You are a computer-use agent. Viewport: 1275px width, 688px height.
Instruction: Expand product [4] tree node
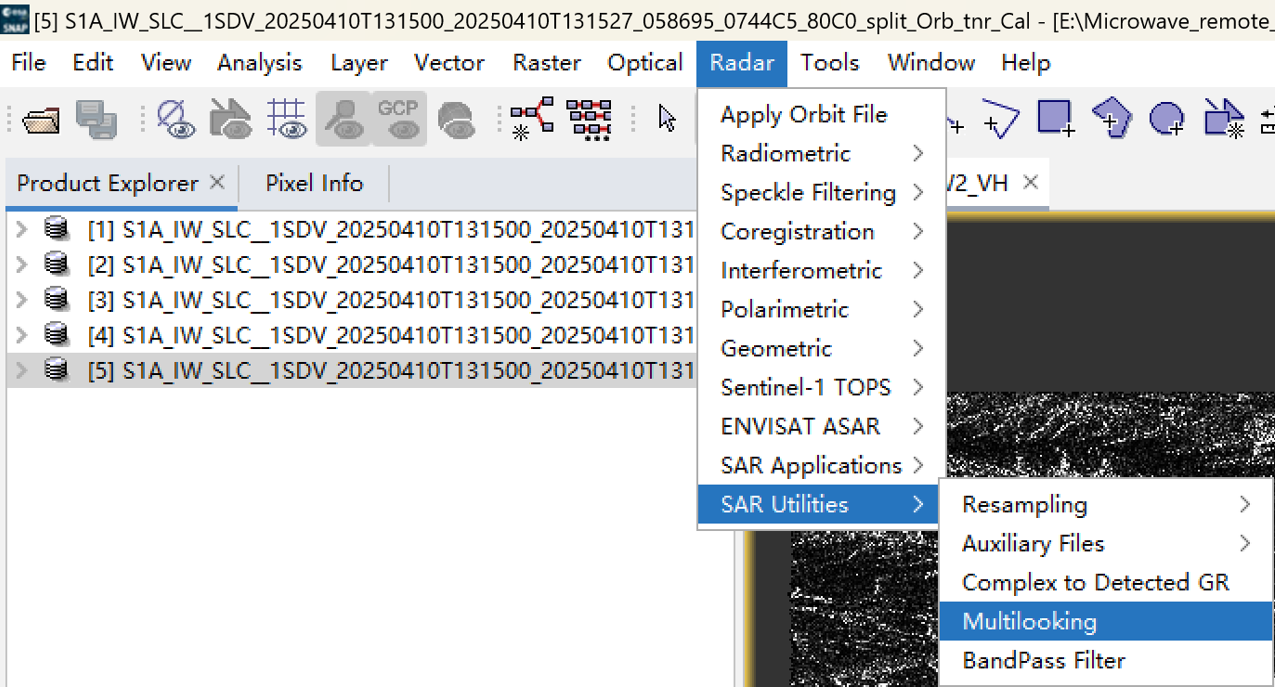coord(22,335)
